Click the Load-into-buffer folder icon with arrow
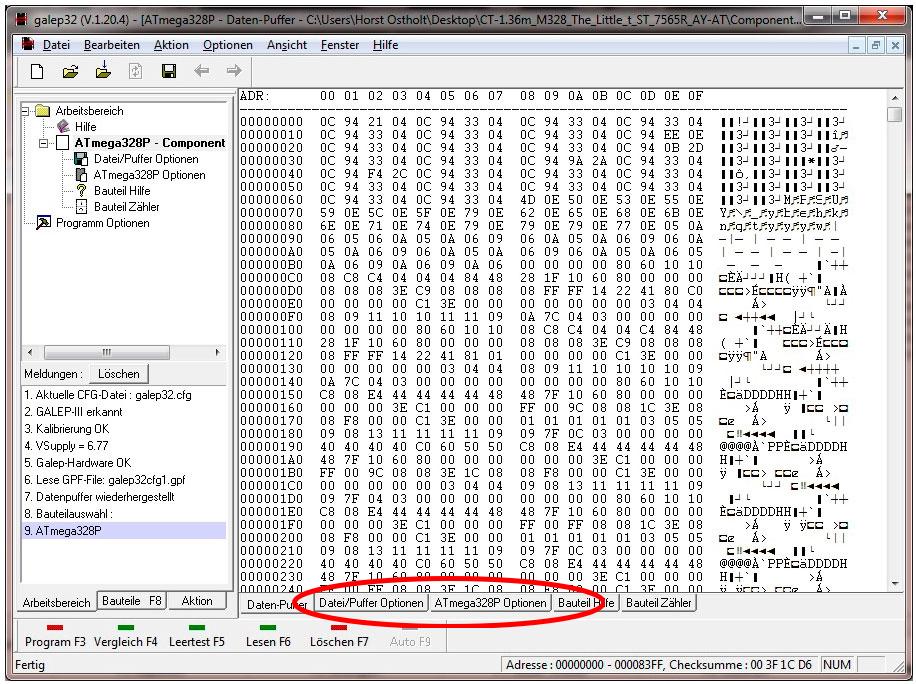Viewport: 916px width, 684px height. (x=103, y=70)
